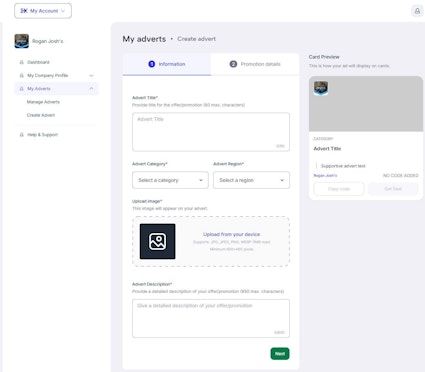The height and width of the screenshot is (372, 425).
Task: Click the Advert Title text field
Action: [x=211, y=132]
